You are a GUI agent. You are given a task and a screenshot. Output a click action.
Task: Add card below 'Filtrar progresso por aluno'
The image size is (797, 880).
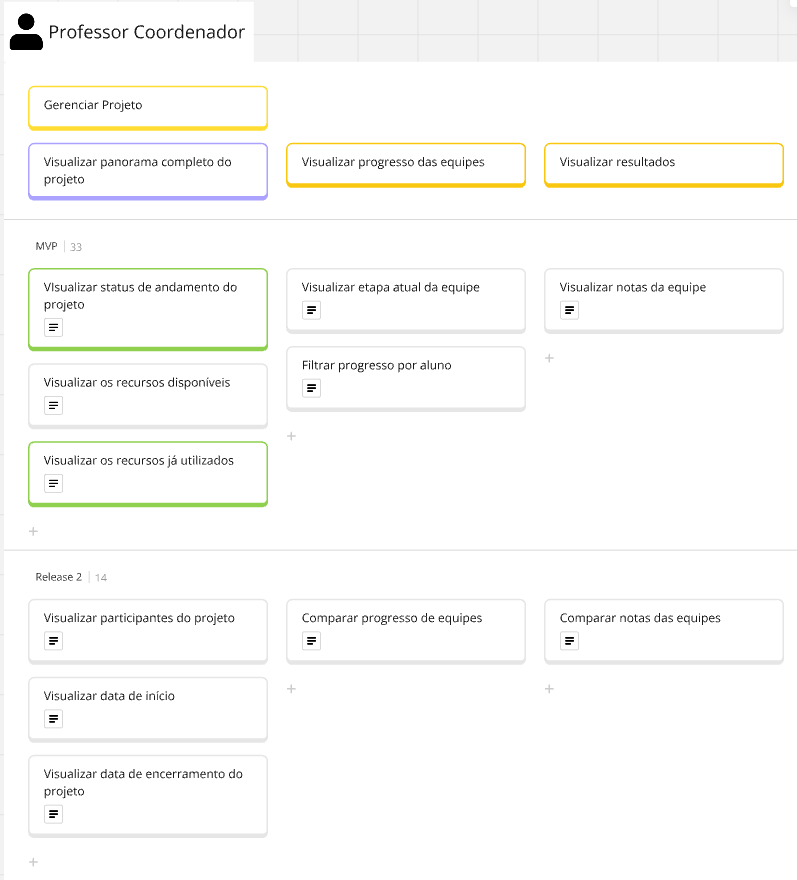tap(291, 436)
